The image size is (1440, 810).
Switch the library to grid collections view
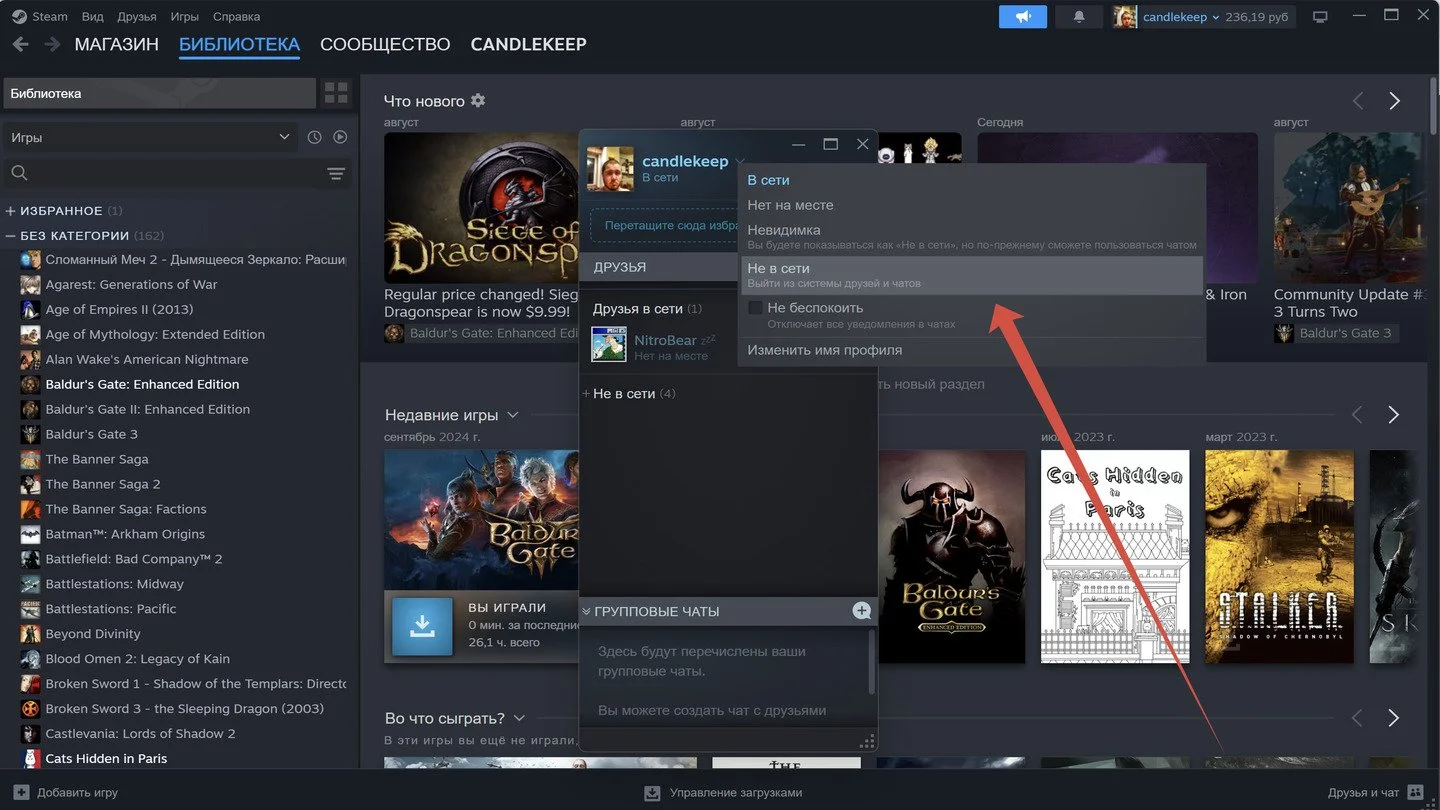point(336,93)
